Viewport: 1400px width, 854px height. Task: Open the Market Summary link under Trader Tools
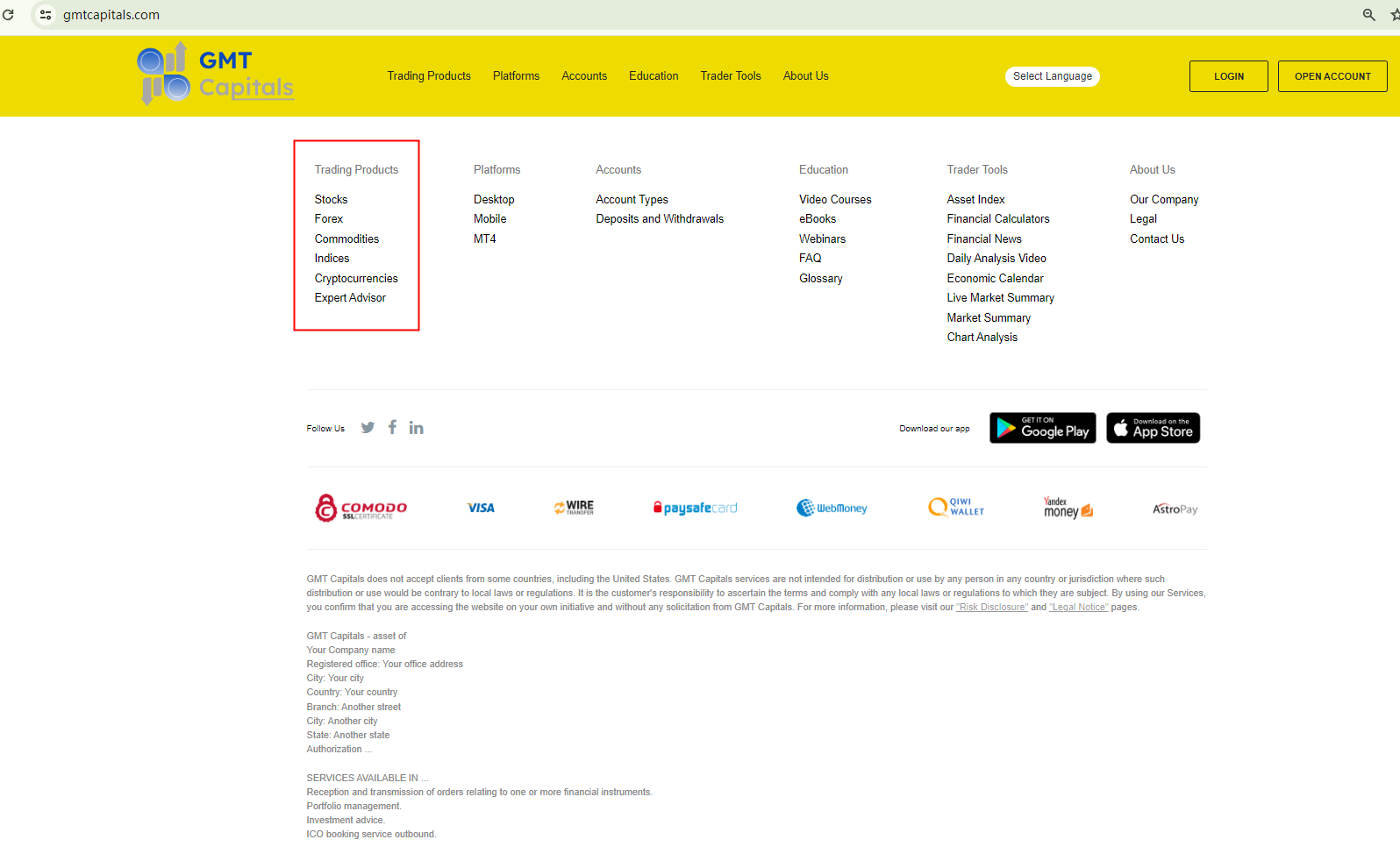989,318
